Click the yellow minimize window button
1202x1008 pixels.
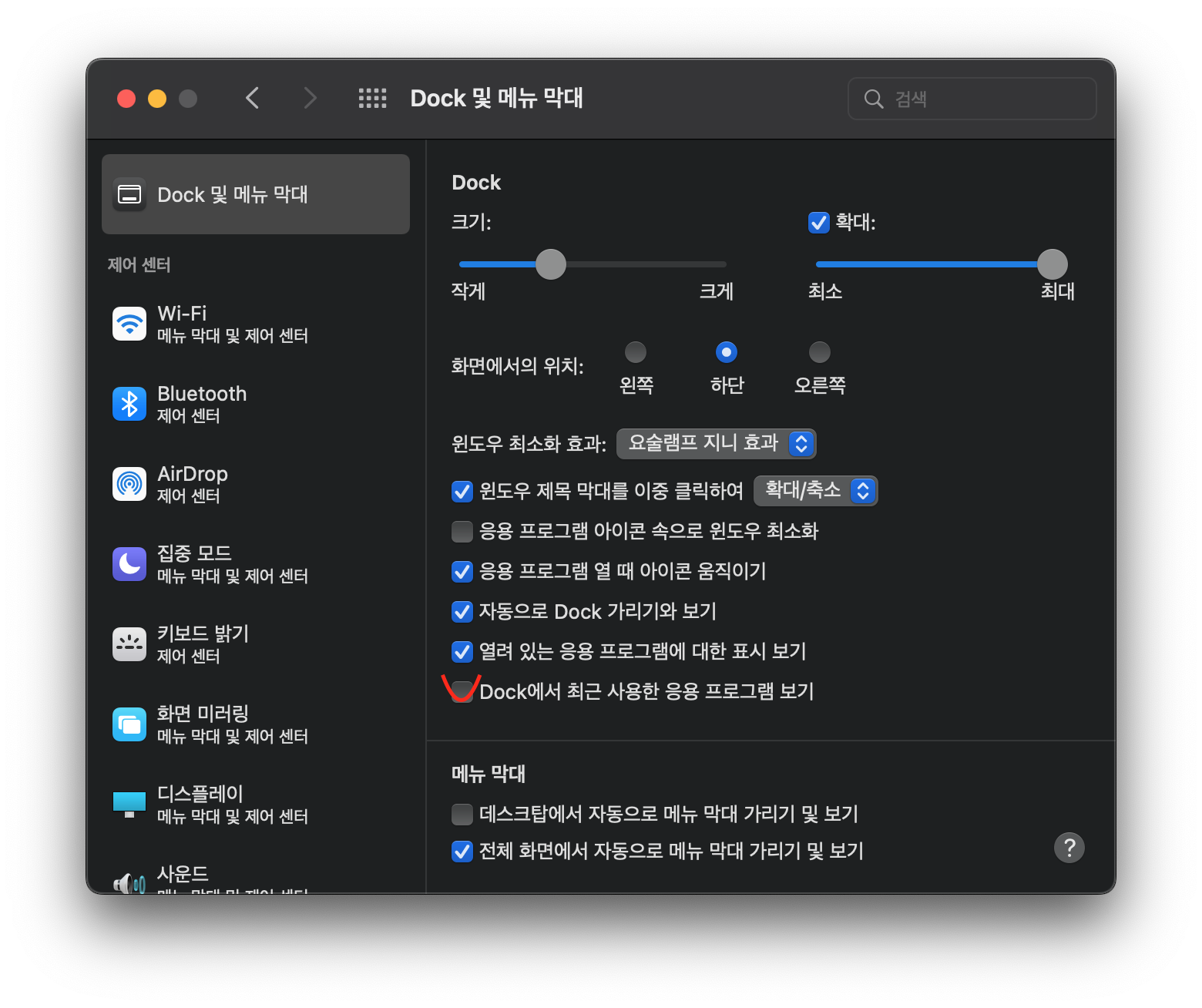pos(157,99)
